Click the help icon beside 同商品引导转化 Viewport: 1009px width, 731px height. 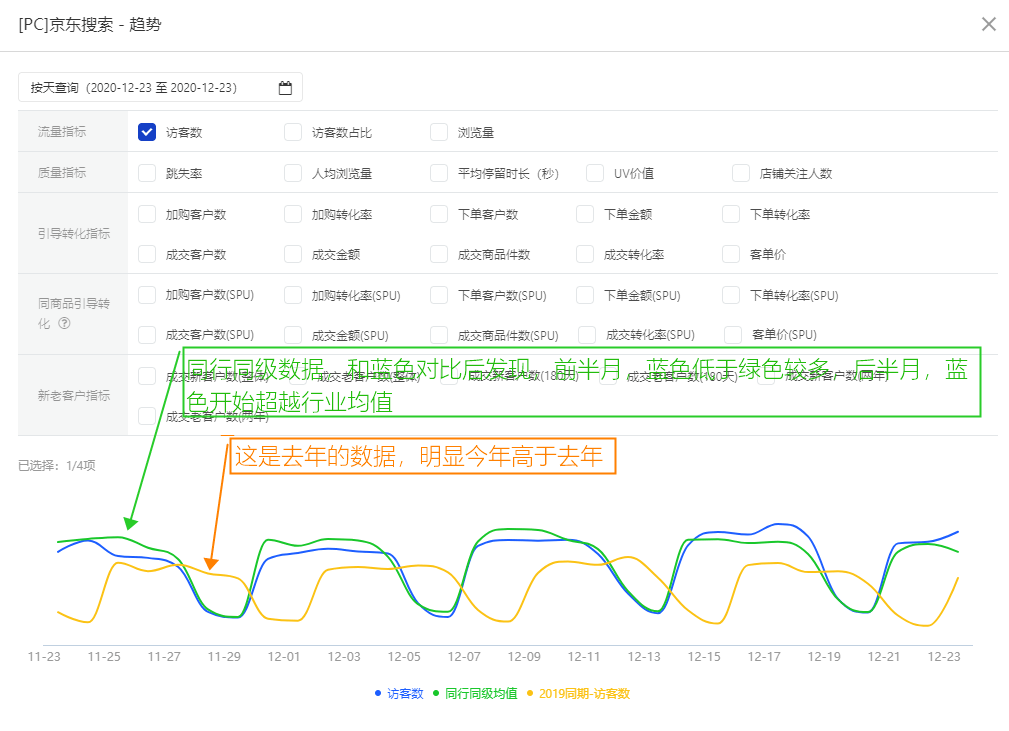point(64,323)
